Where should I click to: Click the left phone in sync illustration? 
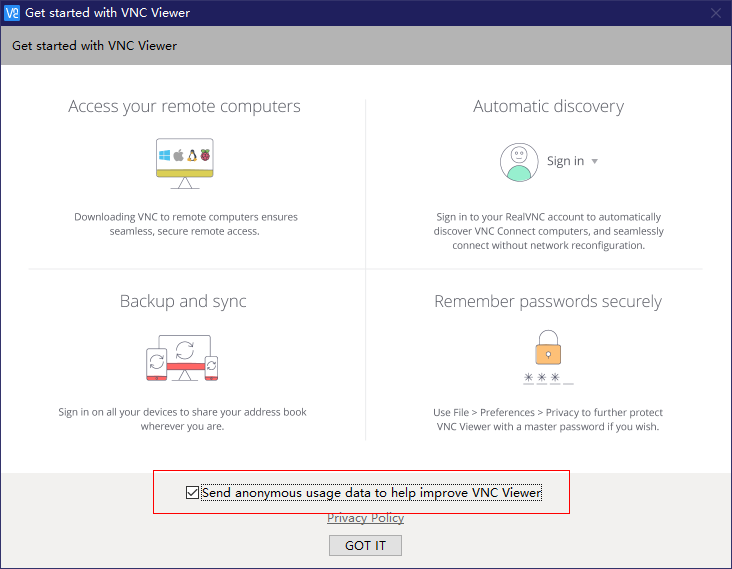(156, 364)
